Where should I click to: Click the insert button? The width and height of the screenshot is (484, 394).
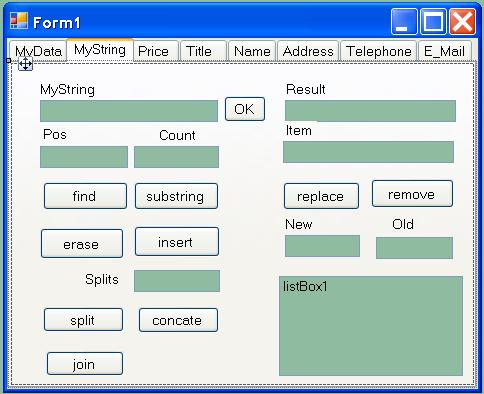177,242
